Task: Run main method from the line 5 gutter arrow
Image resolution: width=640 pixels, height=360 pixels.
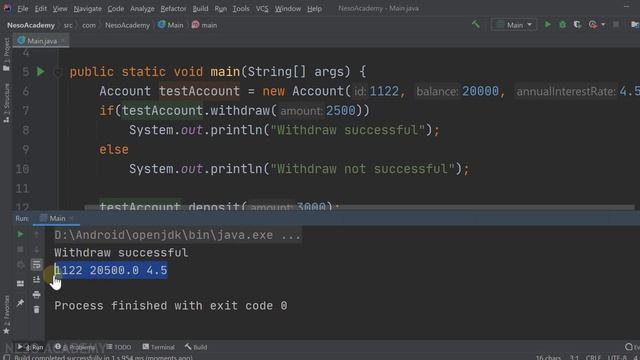Action: [x=40, y=72]
